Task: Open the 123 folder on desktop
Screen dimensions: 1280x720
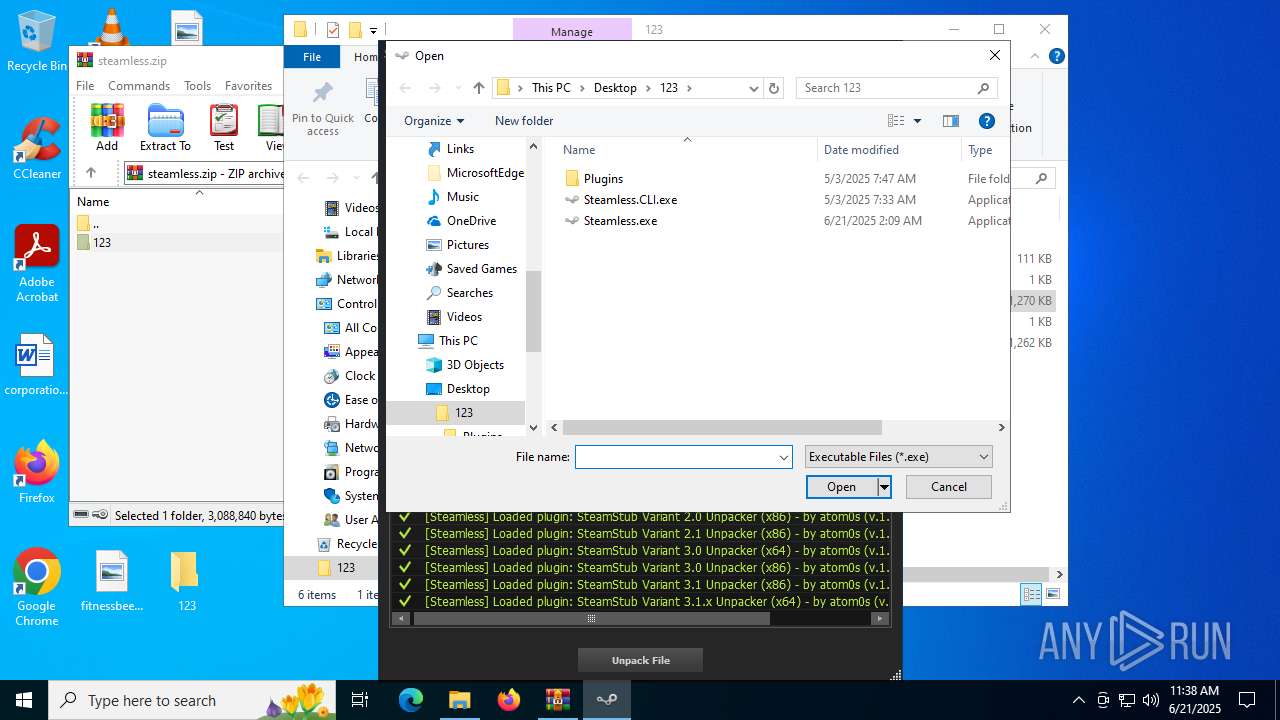Action: pyautogui.click(x=186, y=581)
